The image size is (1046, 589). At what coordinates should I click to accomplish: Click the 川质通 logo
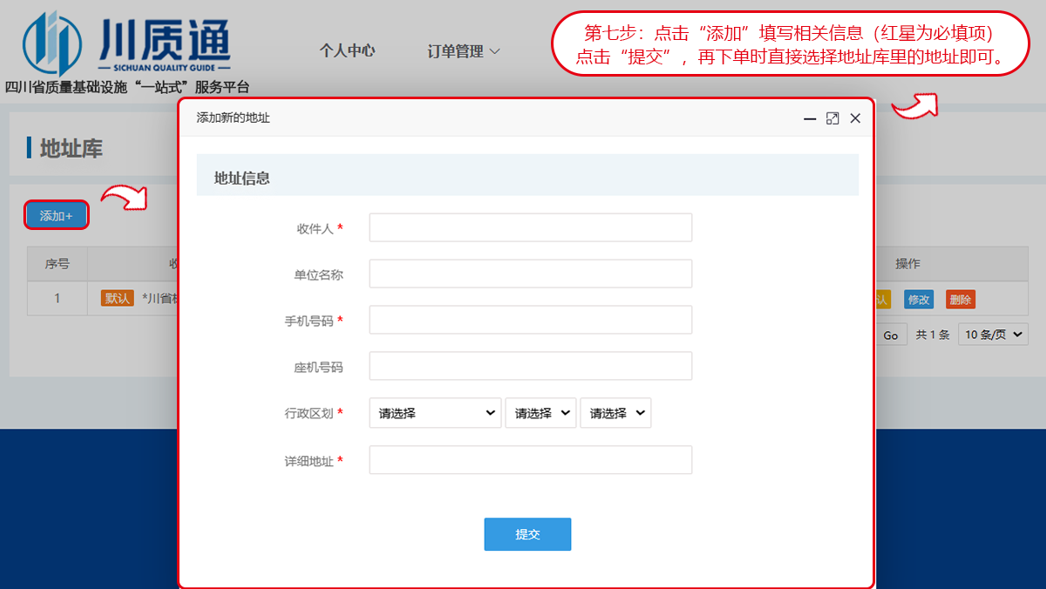pos(127,45)
